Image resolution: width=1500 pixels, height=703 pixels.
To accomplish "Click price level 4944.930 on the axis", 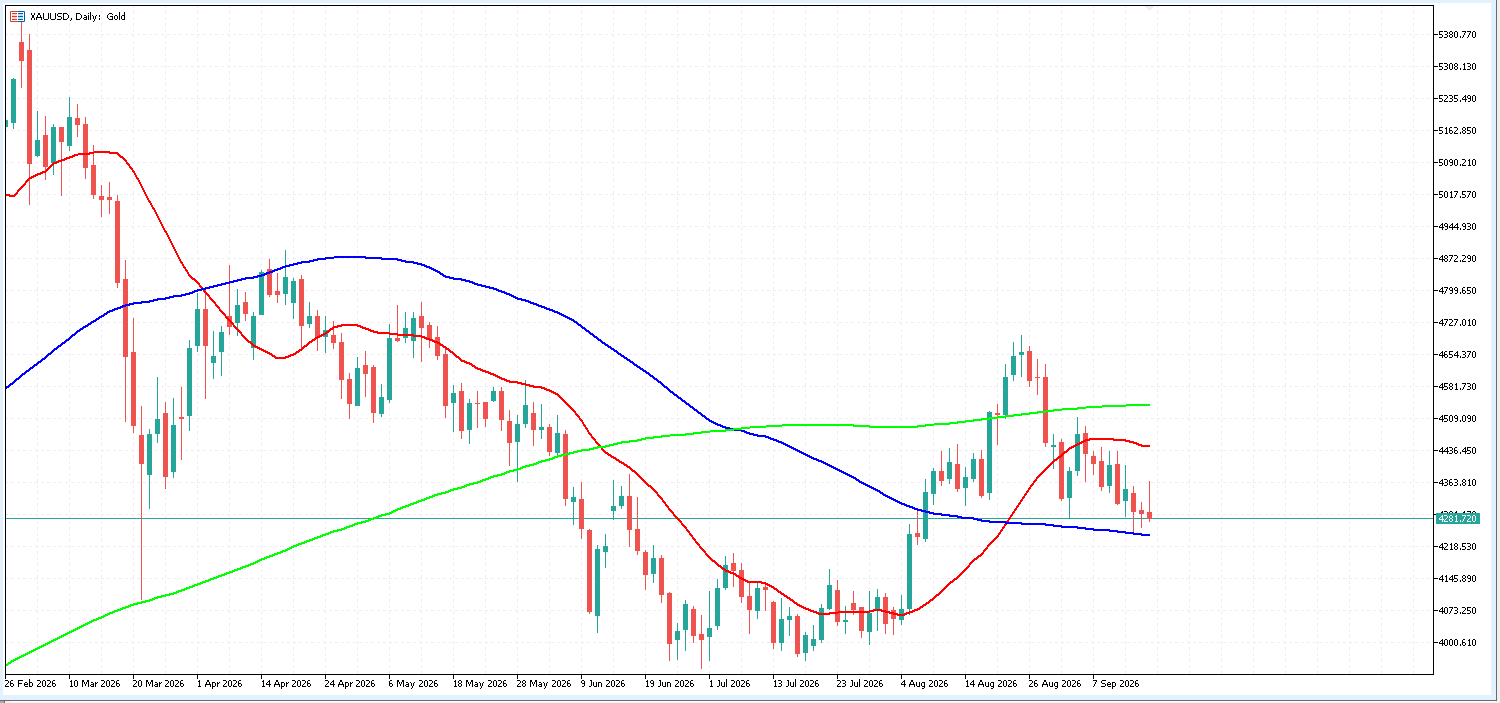I will click(1456, 227).
